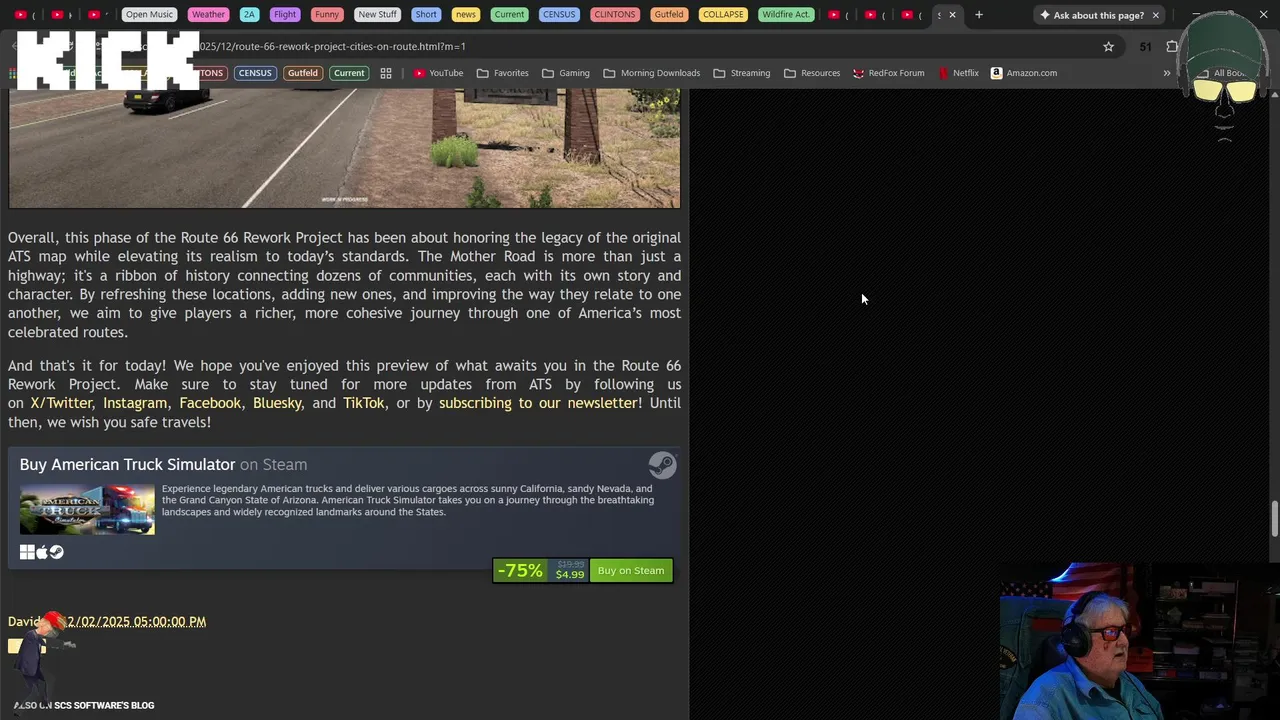Expand the 2A tab group

[249, 15]
